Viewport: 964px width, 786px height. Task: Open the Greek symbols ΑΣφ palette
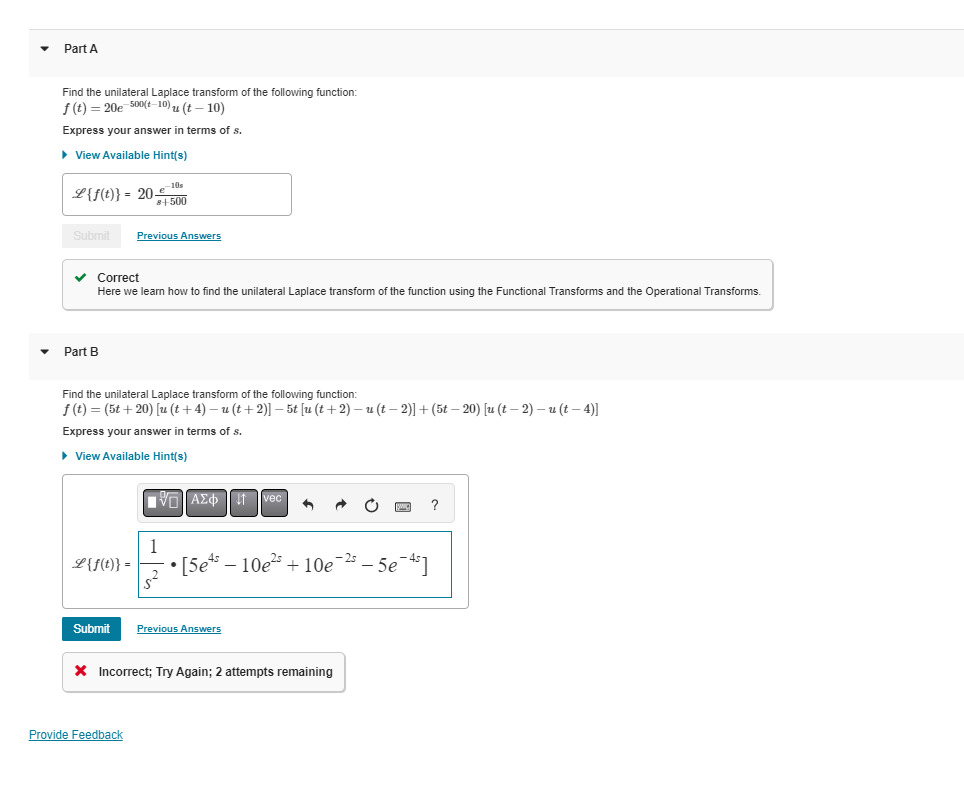click(204, 502)
